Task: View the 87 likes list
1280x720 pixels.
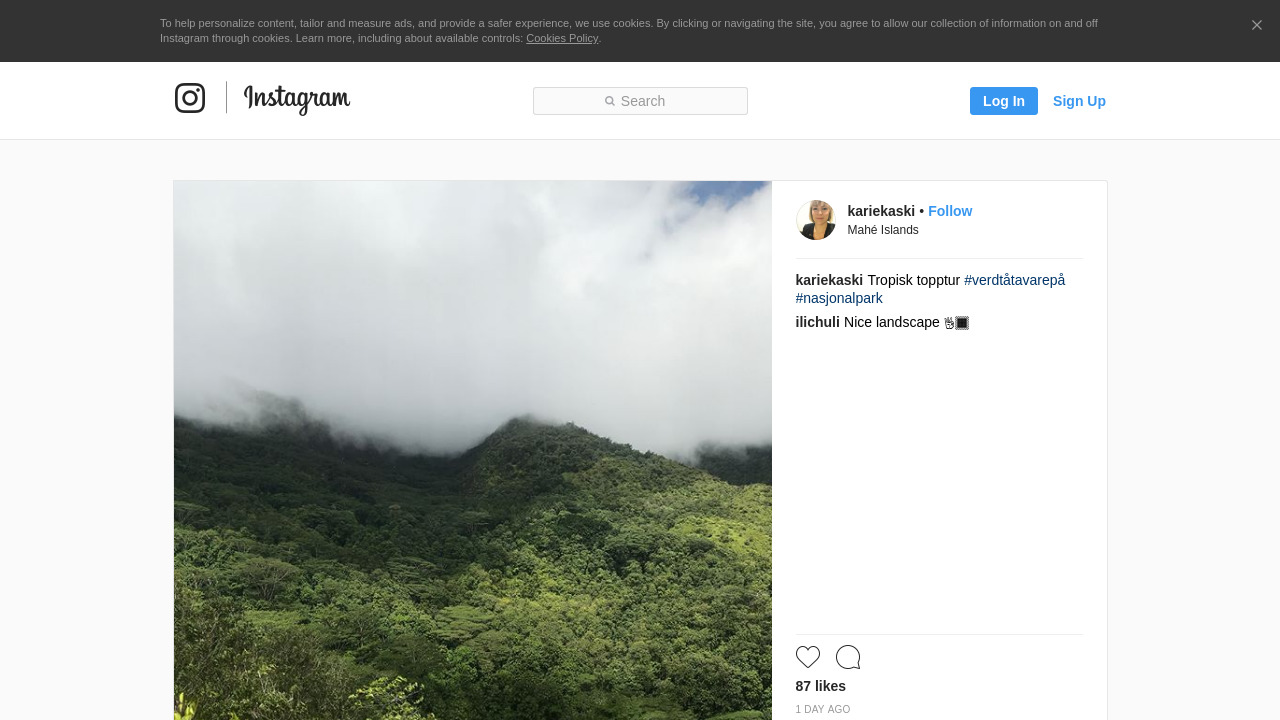Action: coord(821,686)
